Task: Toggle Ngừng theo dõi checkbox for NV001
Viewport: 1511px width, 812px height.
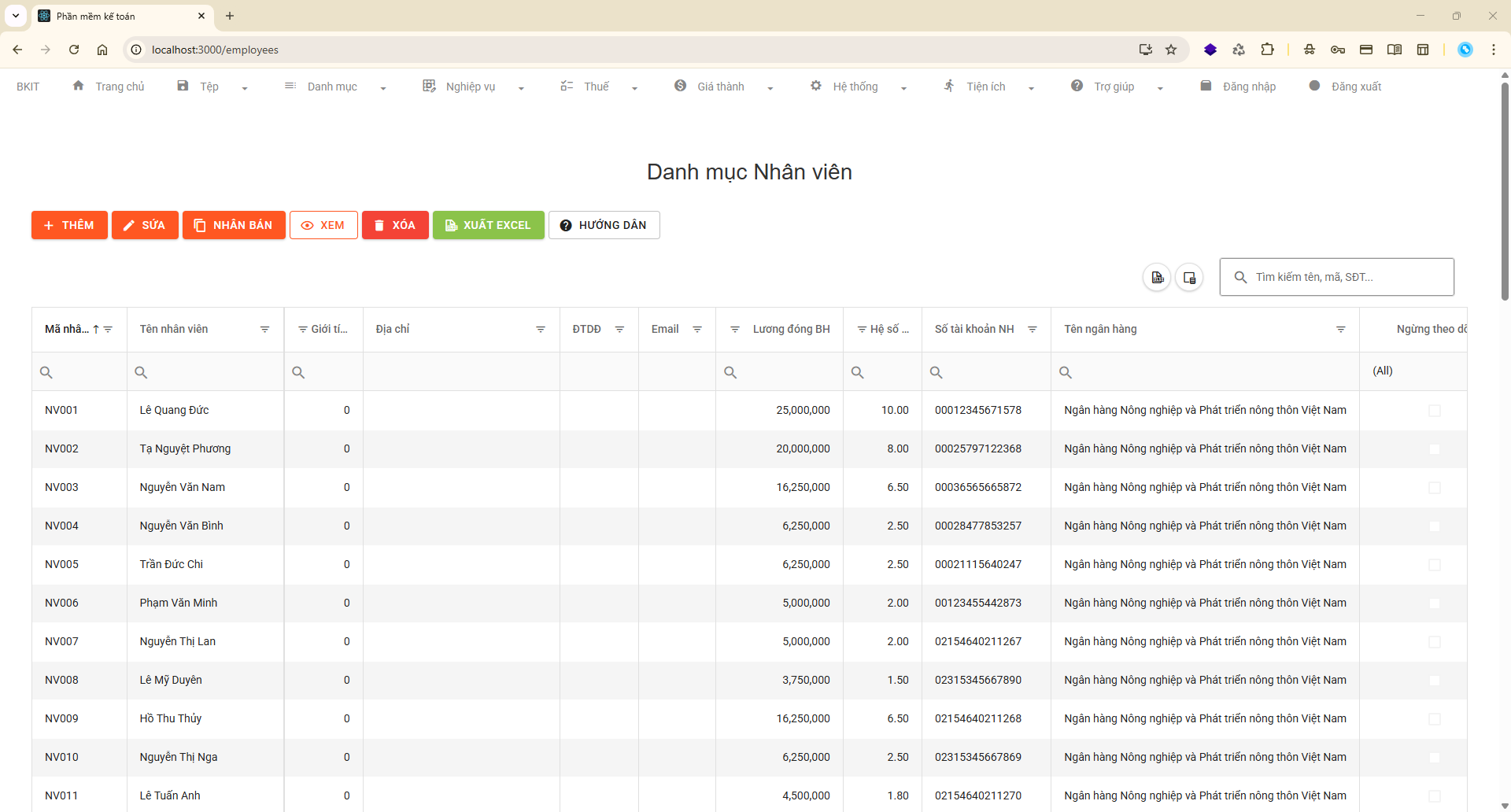Action: pos(1435,411)
